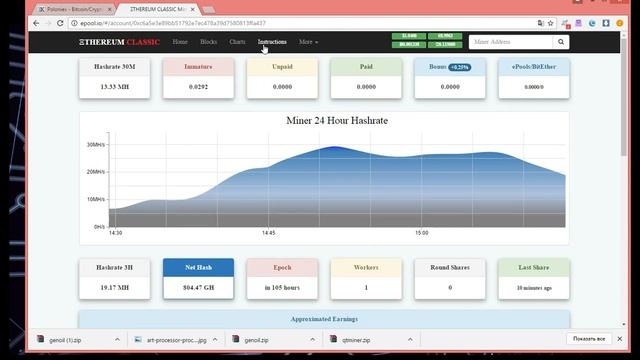Screen dimensions: 640x360
Task: Click the page vertical scrollbar thumb
Action: click(623, 97)
